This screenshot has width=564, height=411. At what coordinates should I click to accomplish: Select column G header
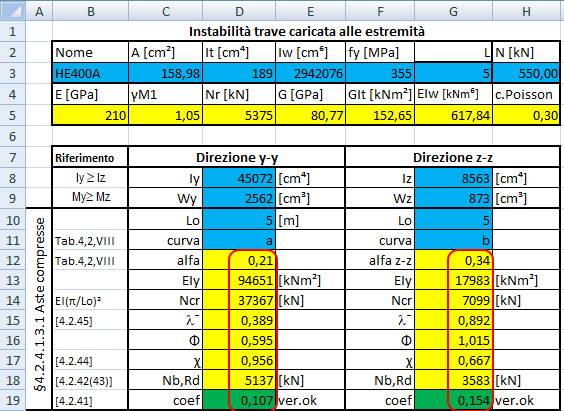click(x=453, y=11)
